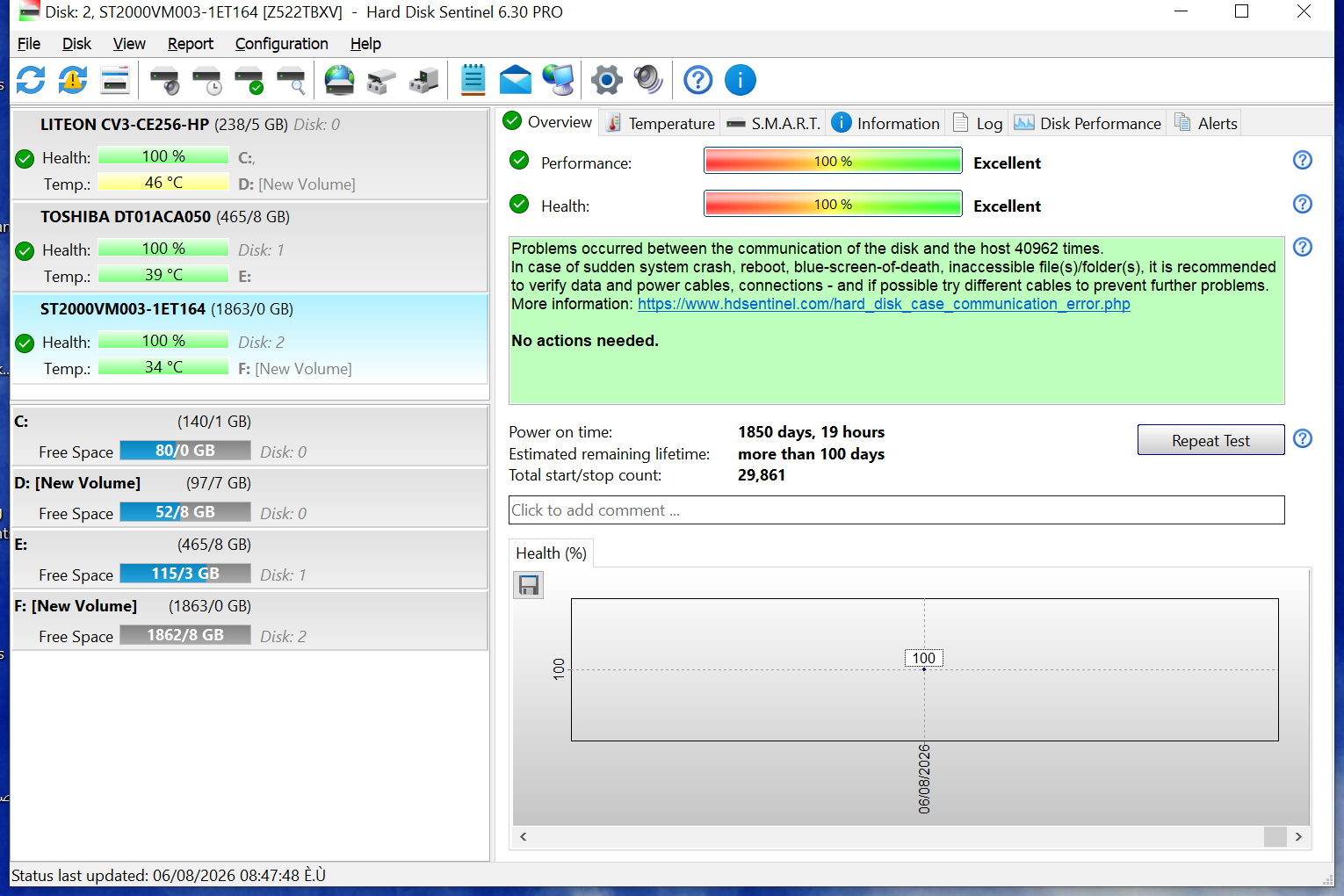Open the hdsentinel communication error link
The width and height of the screenshot is (1344, 896).
884,304
